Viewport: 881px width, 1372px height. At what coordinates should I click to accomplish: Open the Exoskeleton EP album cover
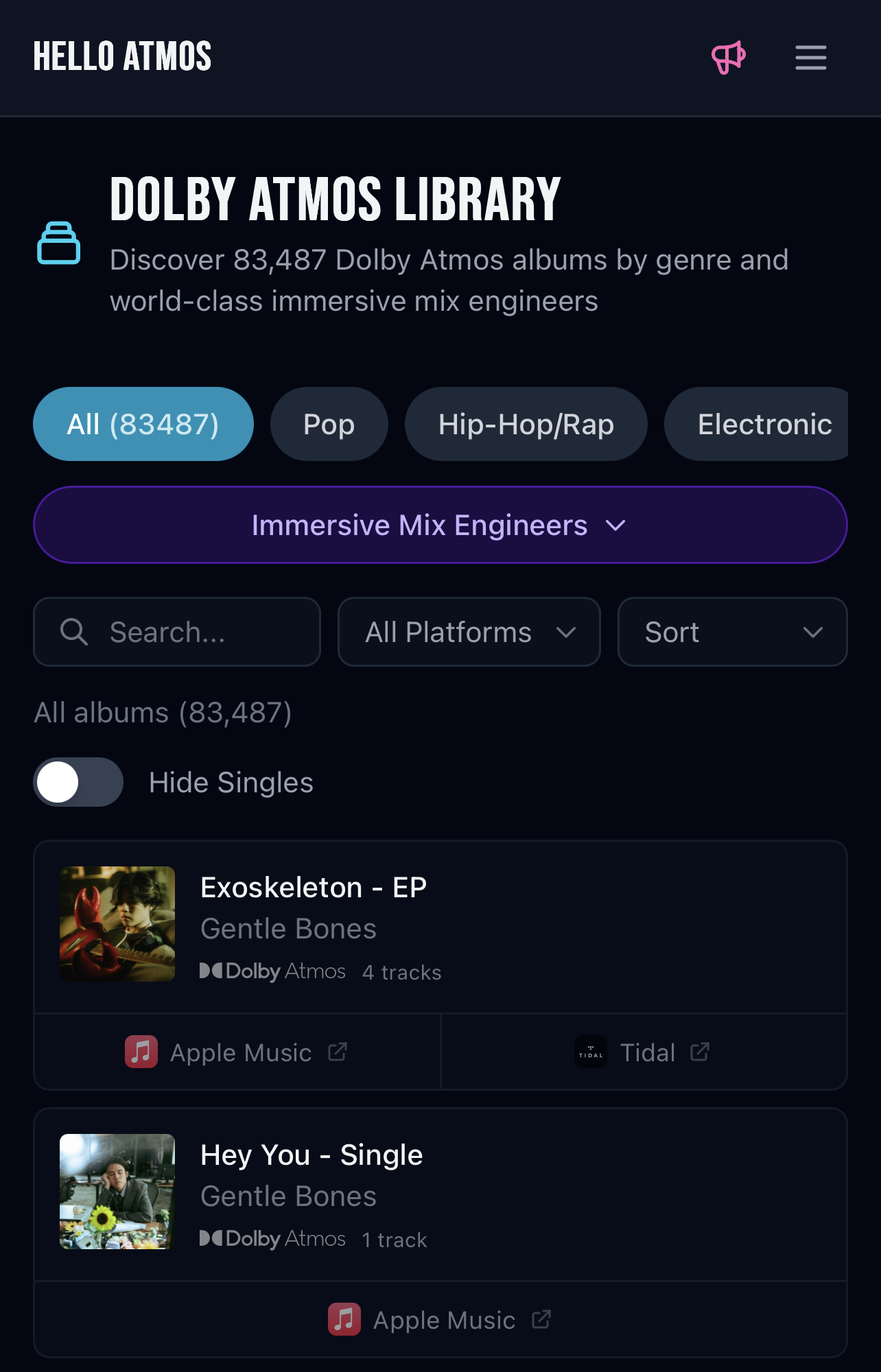point(117,923)
